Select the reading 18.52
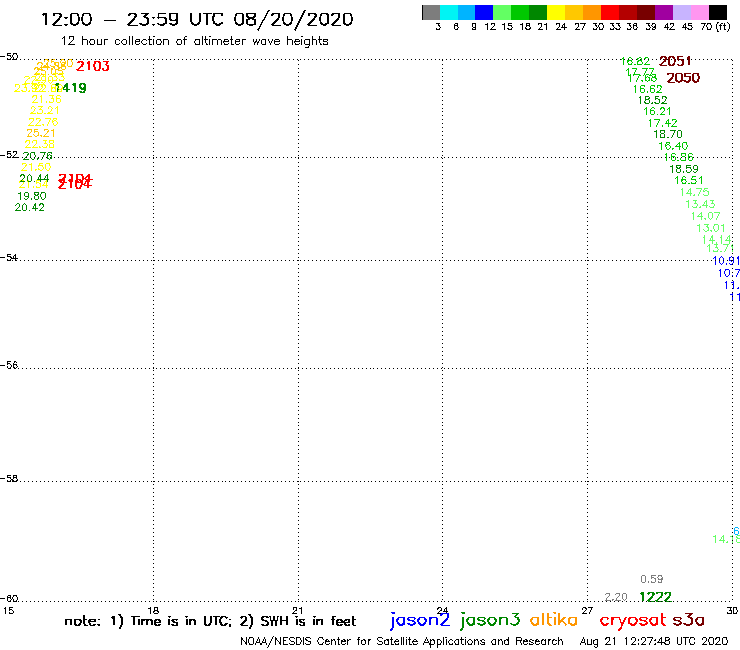740x650 pixels. pyautogui.click(x=653, y=101)
